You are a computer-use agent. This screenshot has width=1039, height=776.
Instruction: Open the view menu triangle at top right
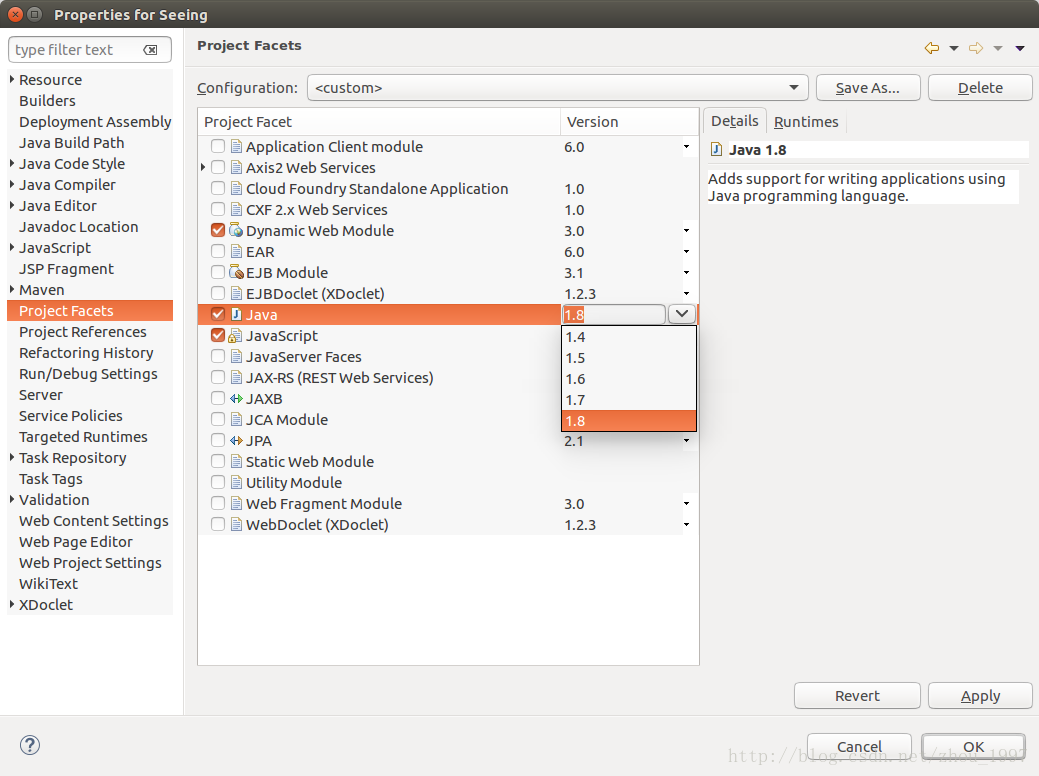(x=1020, y=48)
